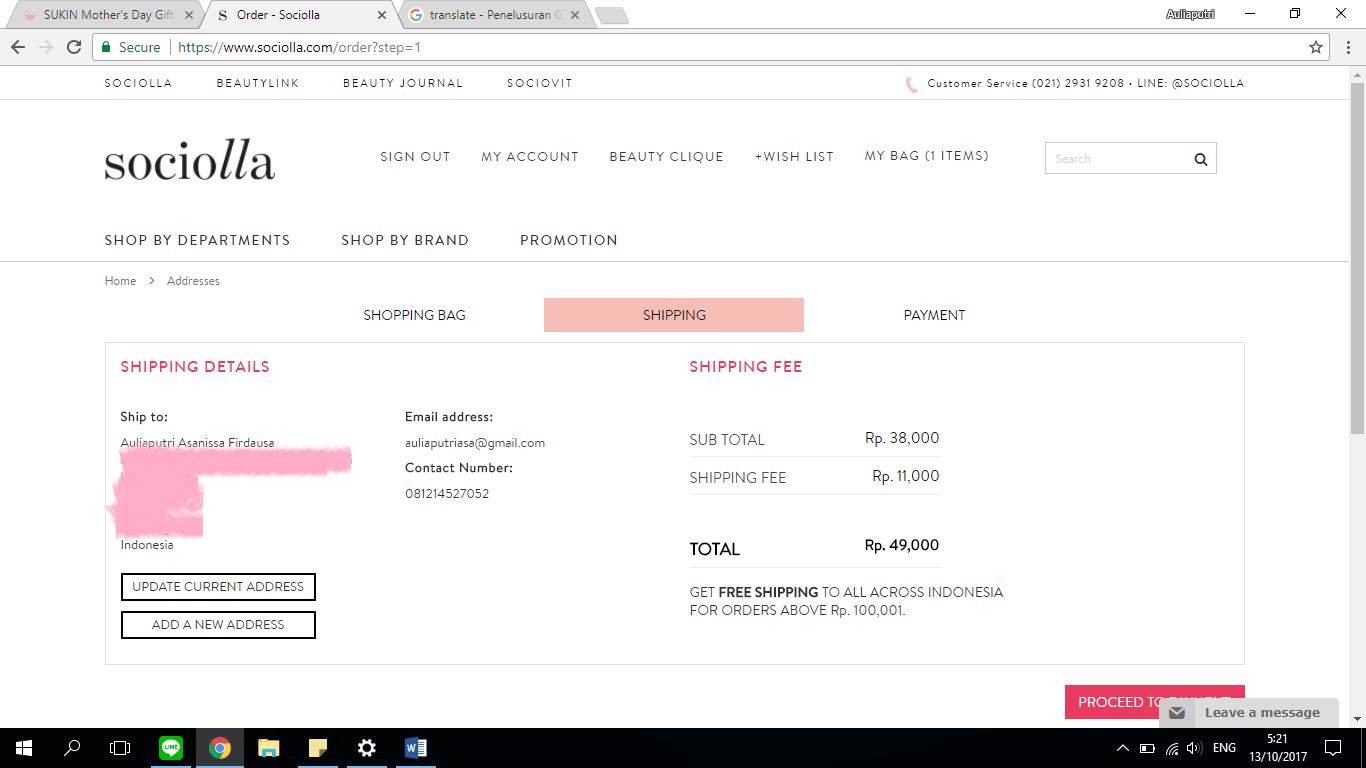Viewport: 1366px width, 768px height.
Task: Select the Order - Sociolla browser tab
Action: click(300, 15)
